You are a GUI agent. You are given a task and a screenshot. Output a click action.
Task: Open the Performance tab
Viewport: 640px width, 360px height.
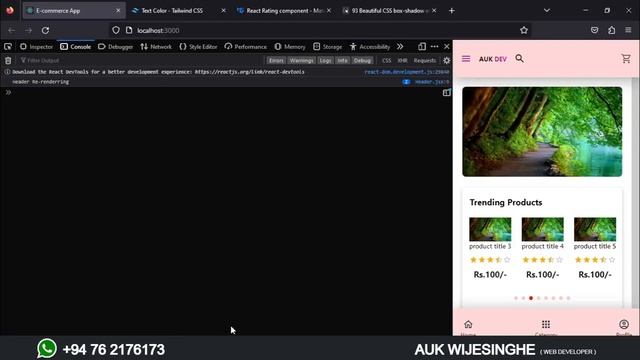click(x=246, y=47)
